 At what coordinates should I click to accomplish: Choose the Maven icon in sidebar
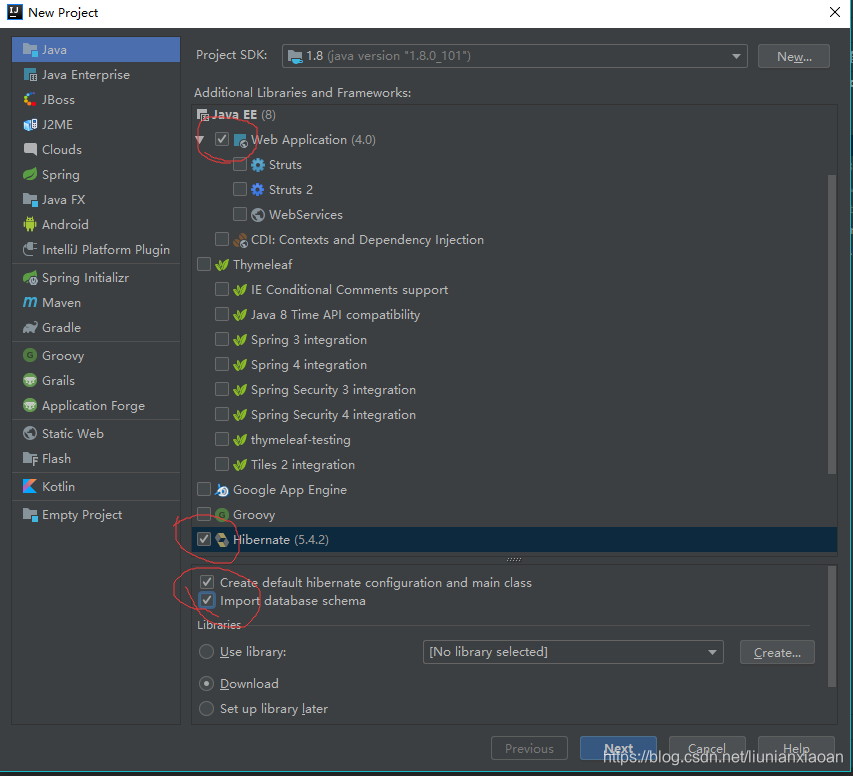point(30,302)
